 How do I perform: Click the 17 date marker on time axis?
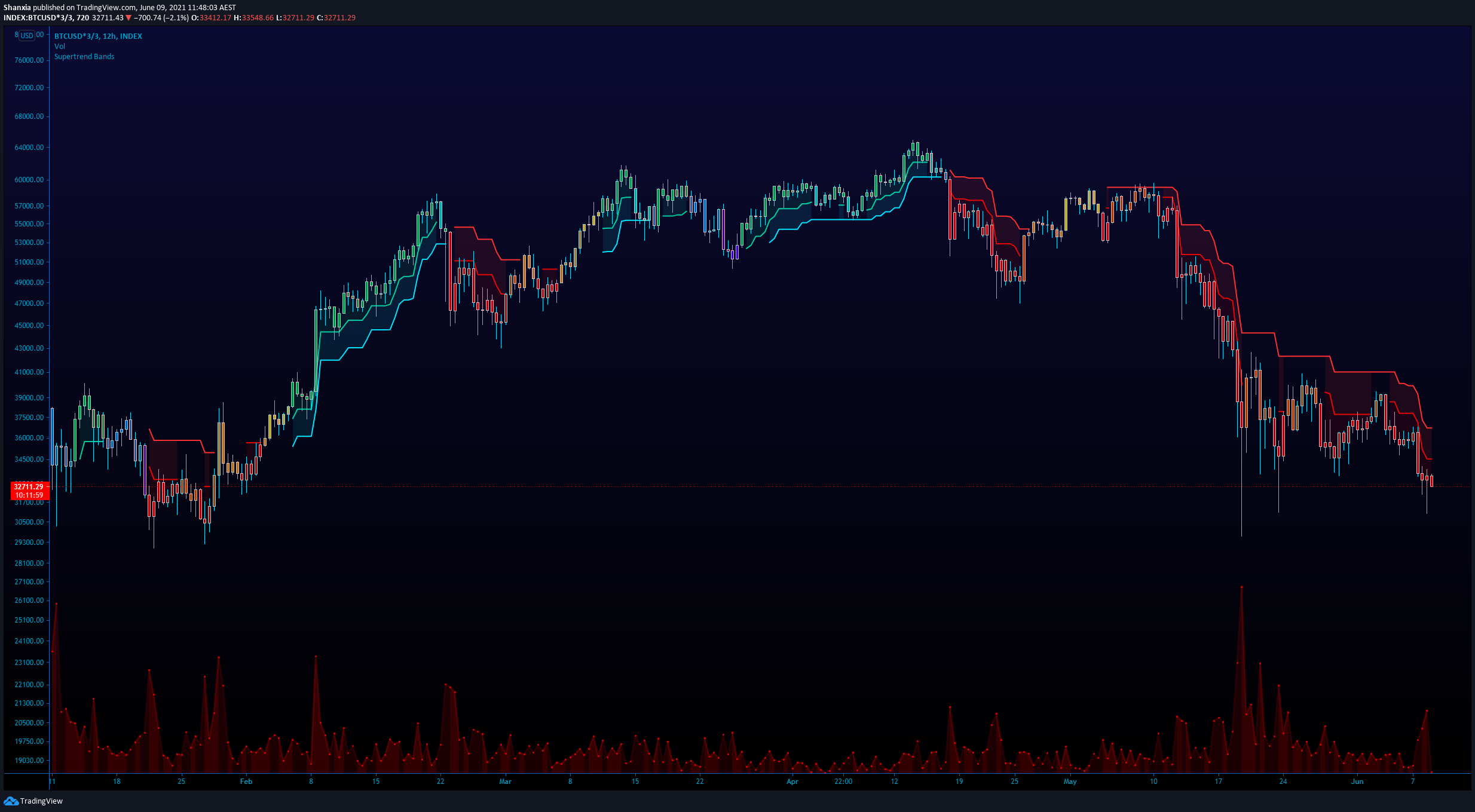(1218, 782)
